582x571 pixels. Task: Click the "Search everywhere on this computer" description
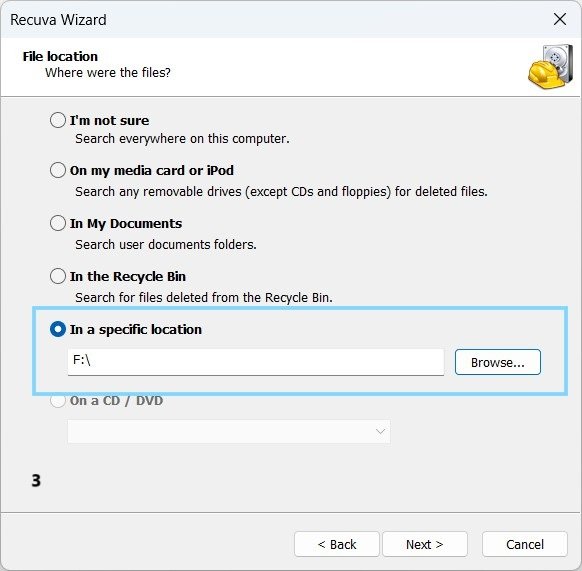point(182,139)
